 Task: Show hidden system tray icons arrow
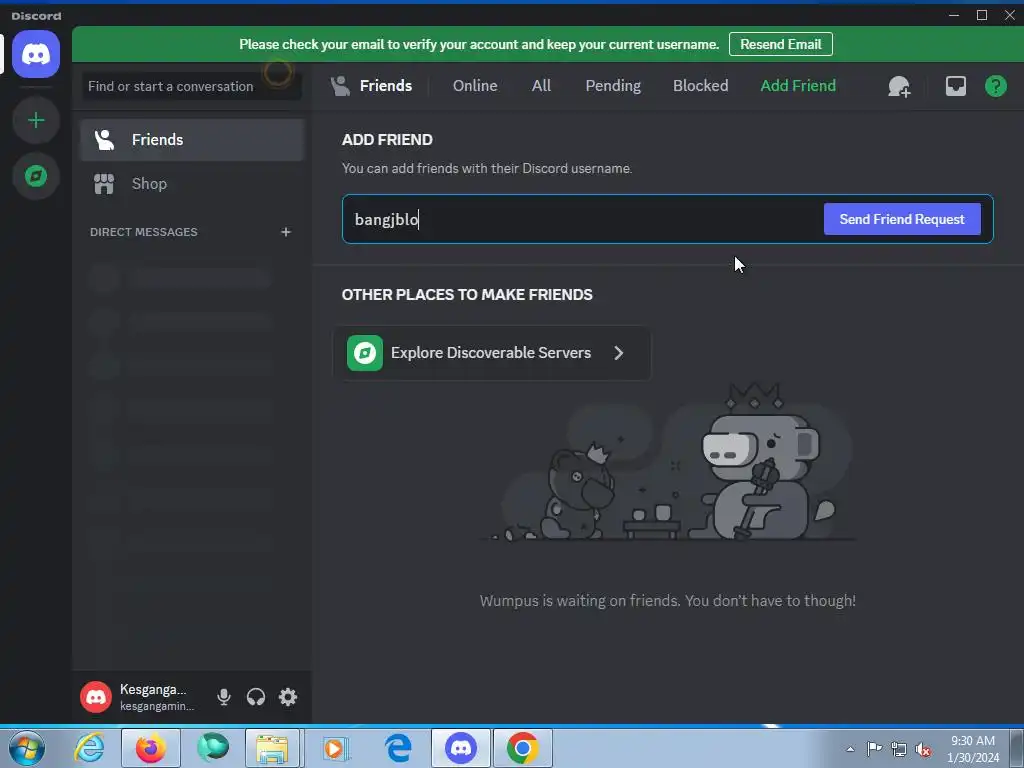pyautogui.click(x=850, y=749)
